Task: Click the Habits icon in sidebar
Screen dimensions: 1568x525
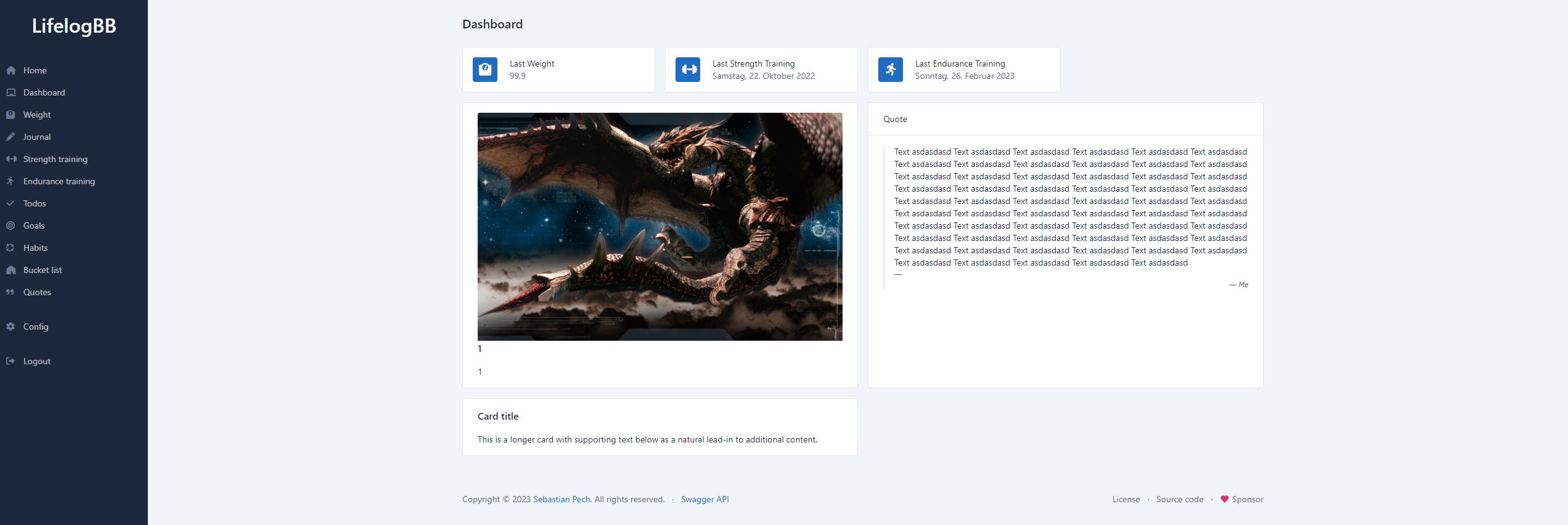Action: (x=10, y=248)
